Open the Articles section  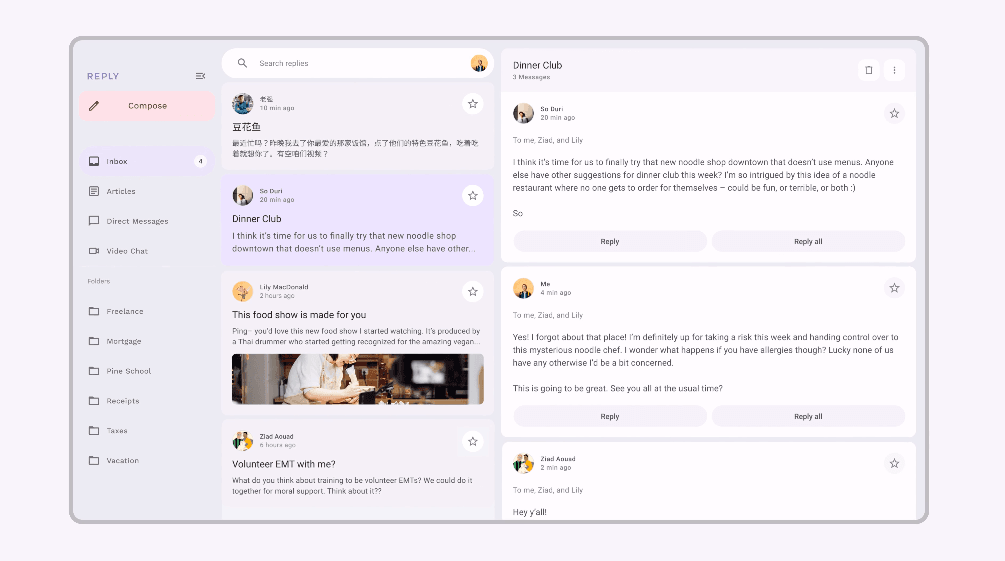point(147,191)
